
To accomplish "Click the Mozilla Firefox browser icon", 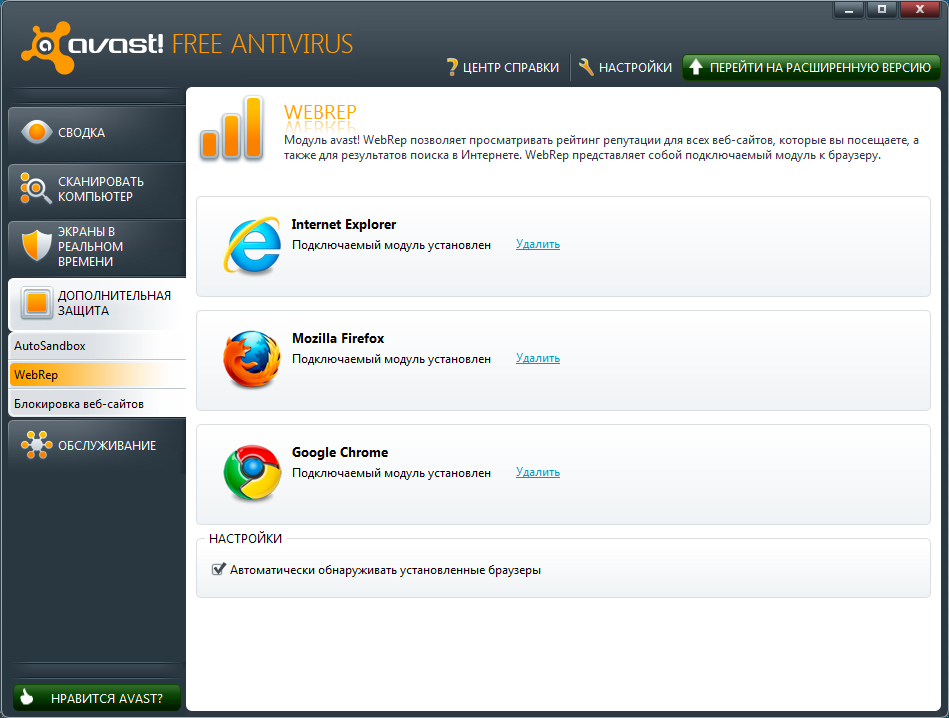I will tap(252, 359).
